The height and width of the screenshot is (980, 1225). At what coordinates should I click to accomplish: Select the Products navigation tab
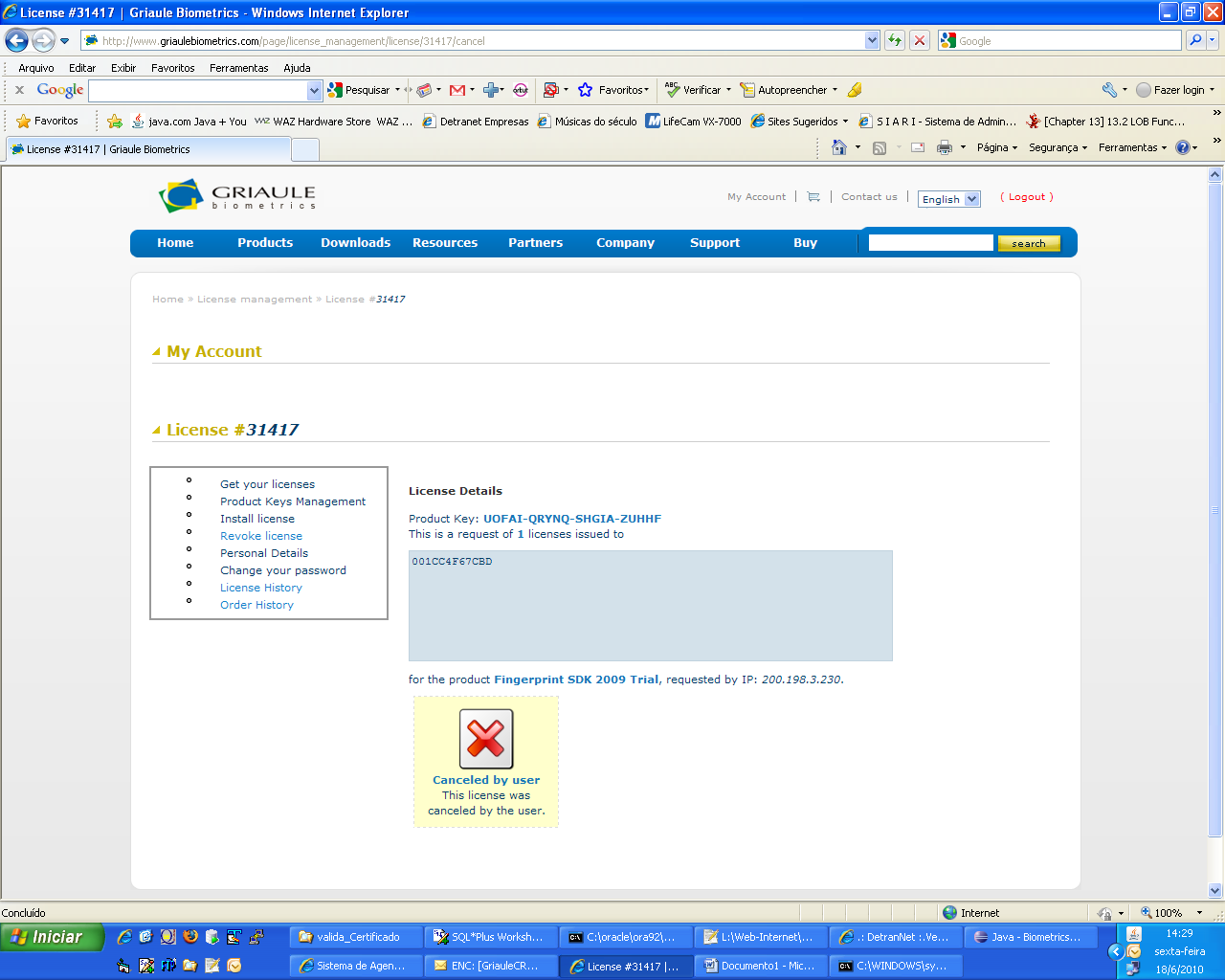265,243
